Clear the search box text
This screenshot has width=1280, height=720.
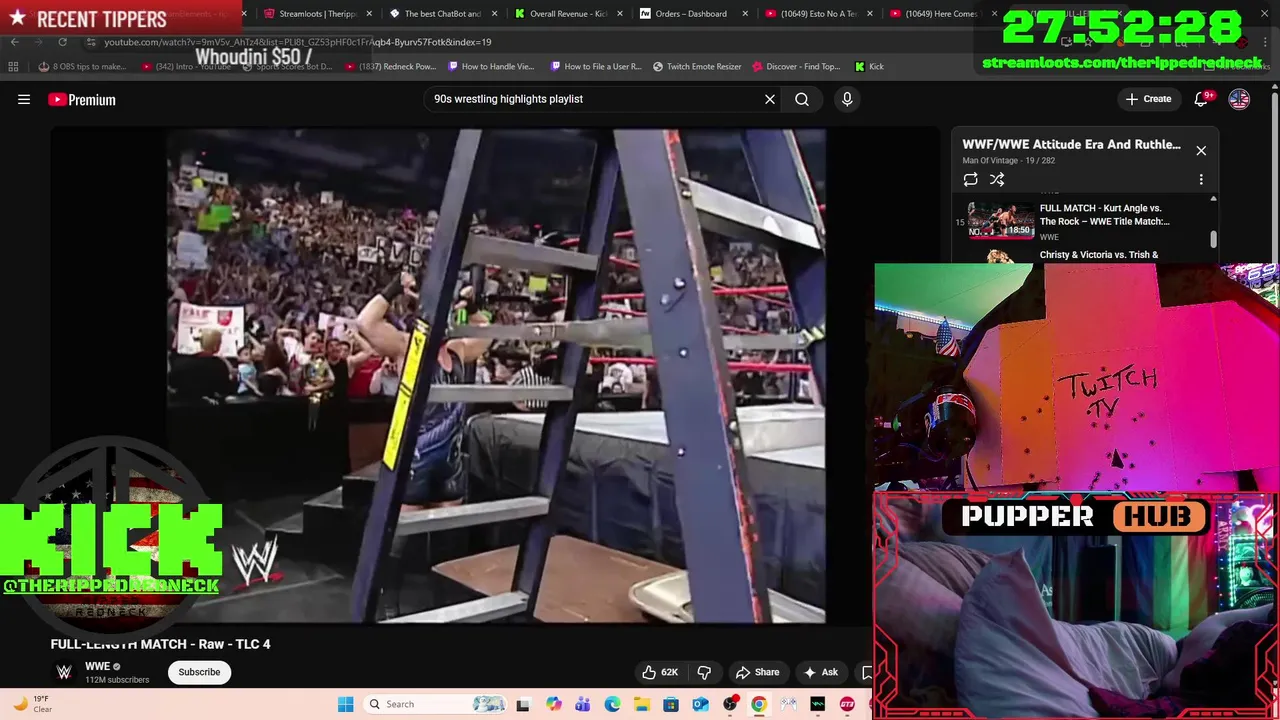click(770, 99)
